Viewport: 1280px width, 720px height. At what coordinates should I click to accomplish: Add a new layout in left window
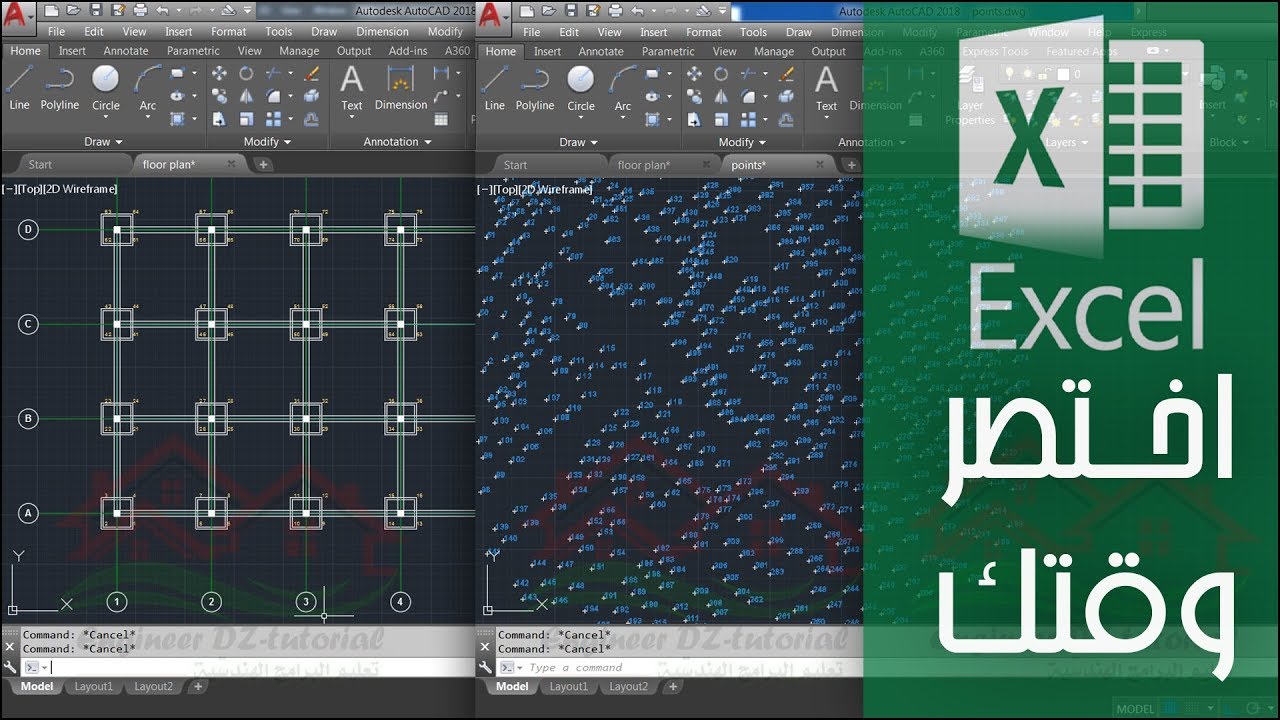(x=198, y=687)
